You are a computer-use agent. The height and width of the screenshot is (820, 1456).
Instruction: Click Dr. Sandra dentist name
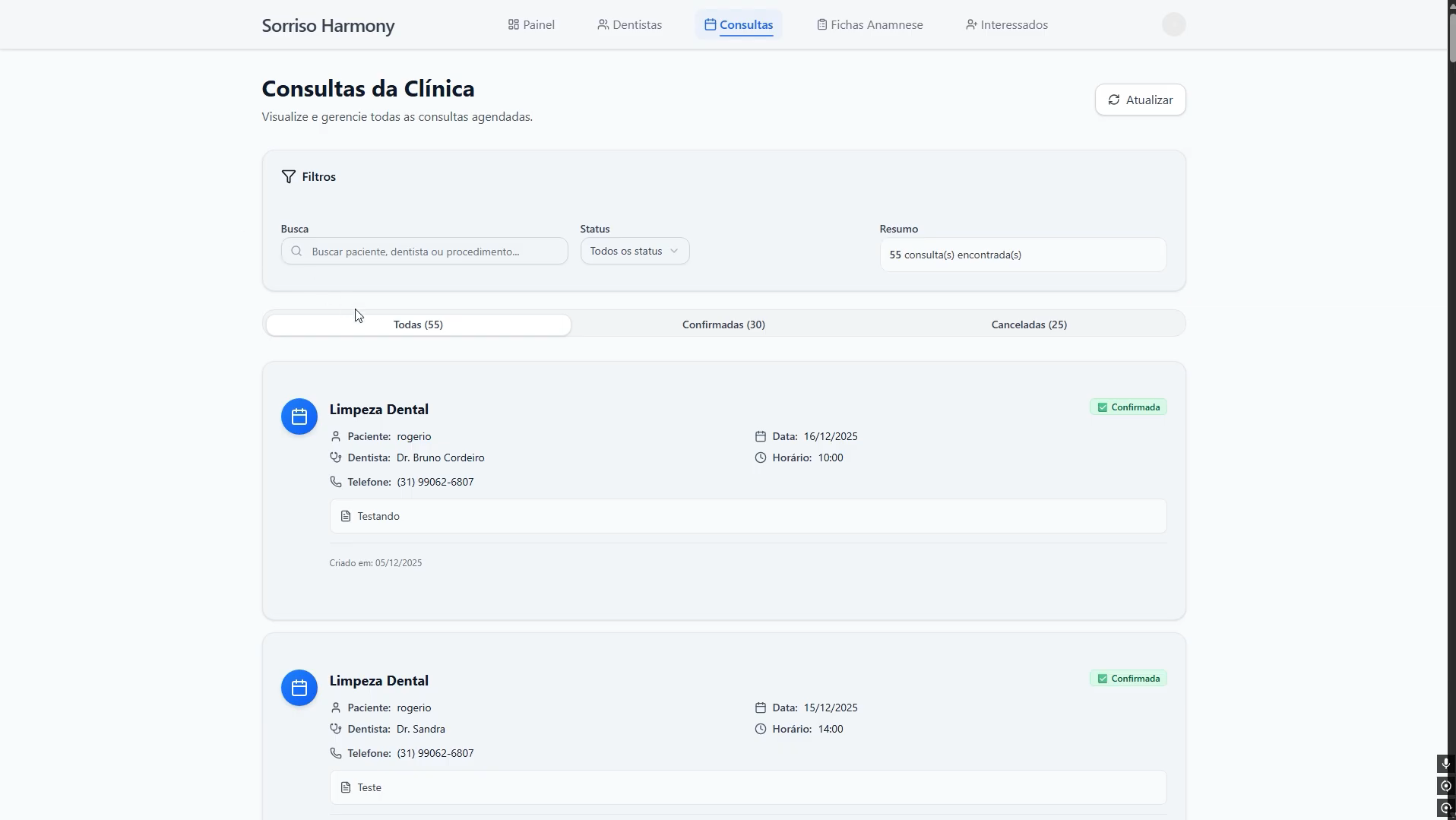tap(421, 729)
